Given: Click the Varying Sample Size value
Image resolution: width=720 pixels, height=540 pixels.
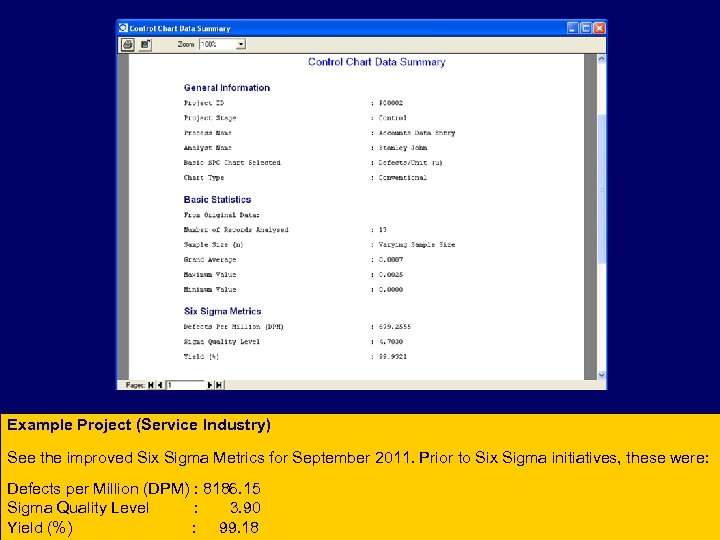Looking at the screenshot, I should click(x=417, y=245).
